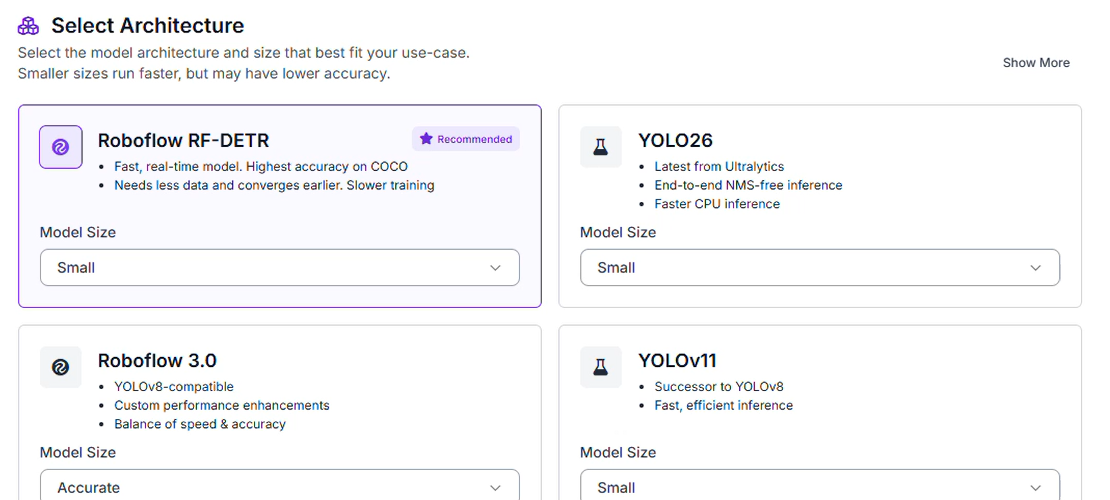1110x500 pixels.
Task: Click the Roboflow 3.0 logo icon
Action: tap(60, 368)
